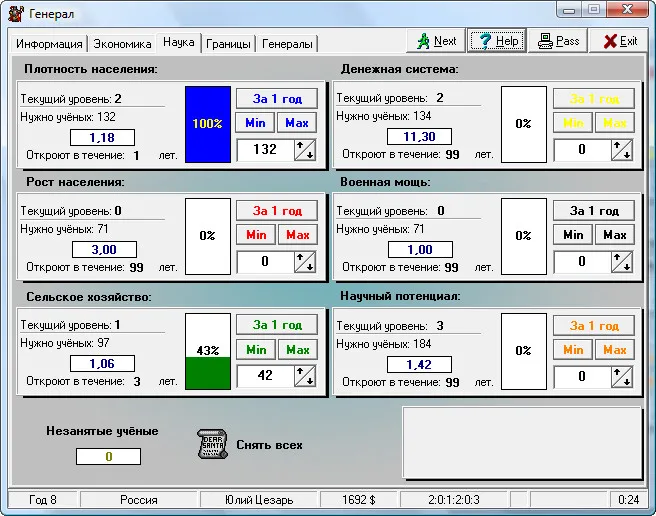Select the Границы tab
Image resolution: width=656 pixels, height=516 pixels.
point(229,44)
